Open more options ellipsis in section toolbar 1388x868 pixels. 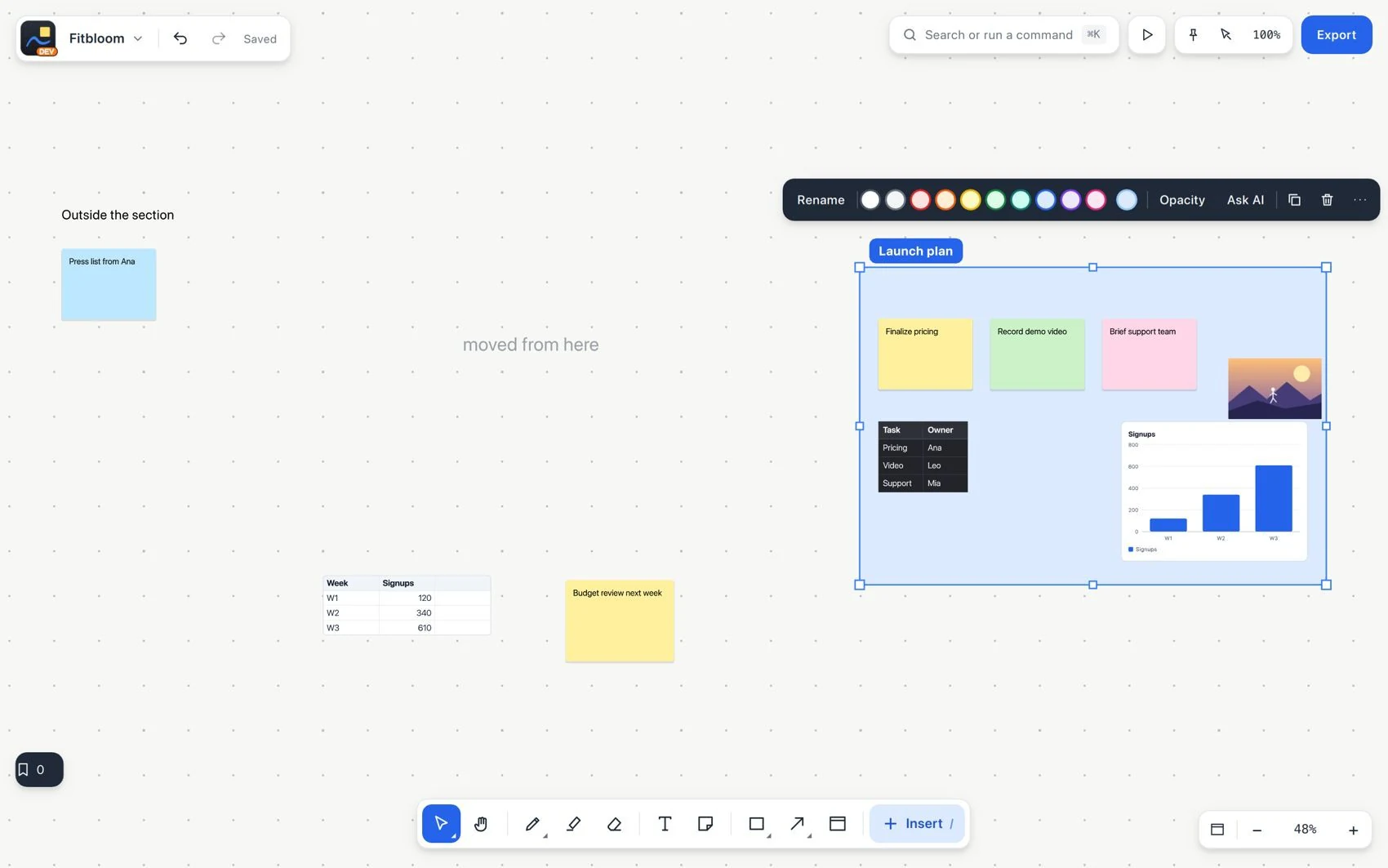pos(1360,200)
